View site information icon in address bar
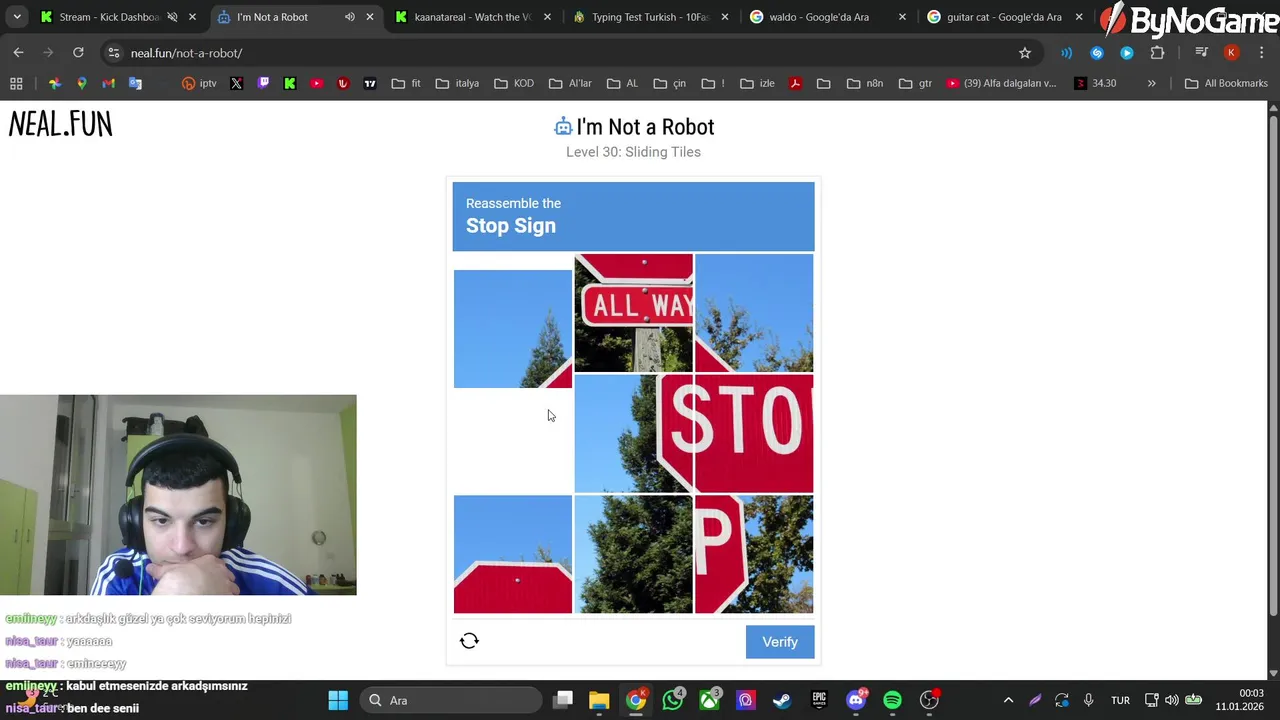Screen dimensions: 1280x720 (x=114, y=53)
